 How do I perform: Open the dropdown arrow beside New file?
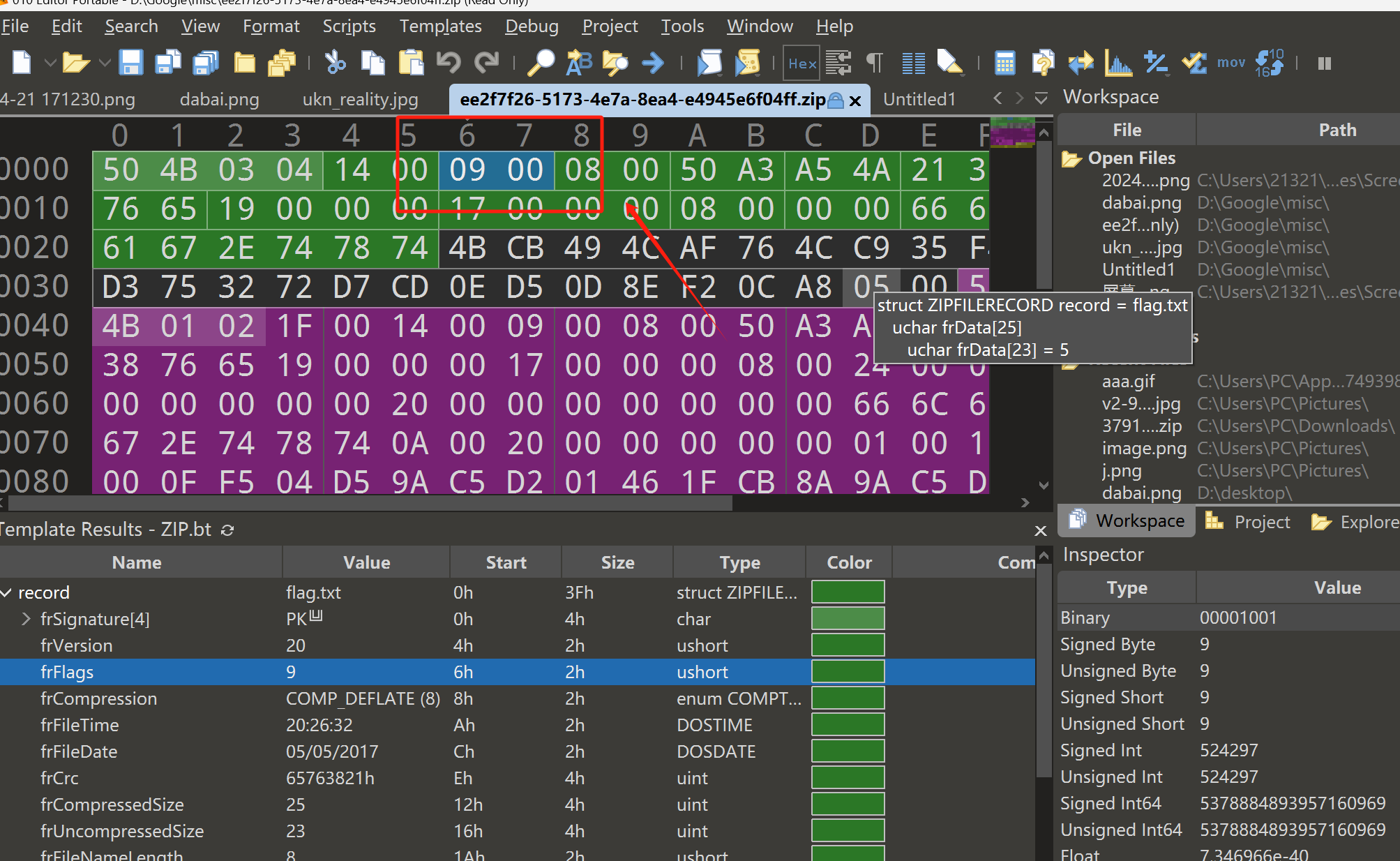[x=50, y=63]
